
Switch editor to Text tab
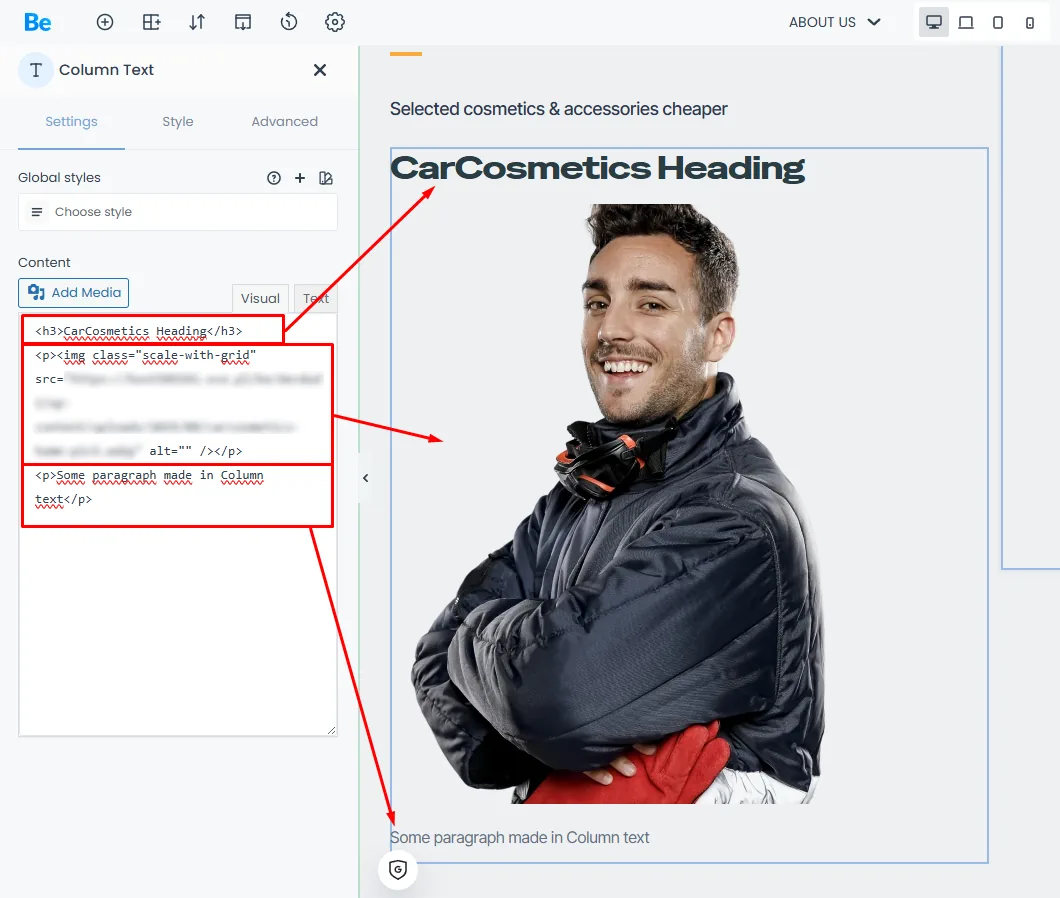click(316, 298)
